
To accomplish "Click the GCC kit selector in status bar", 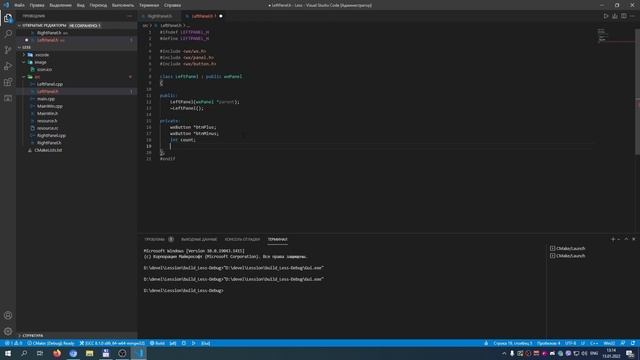I will pos(112,343).
